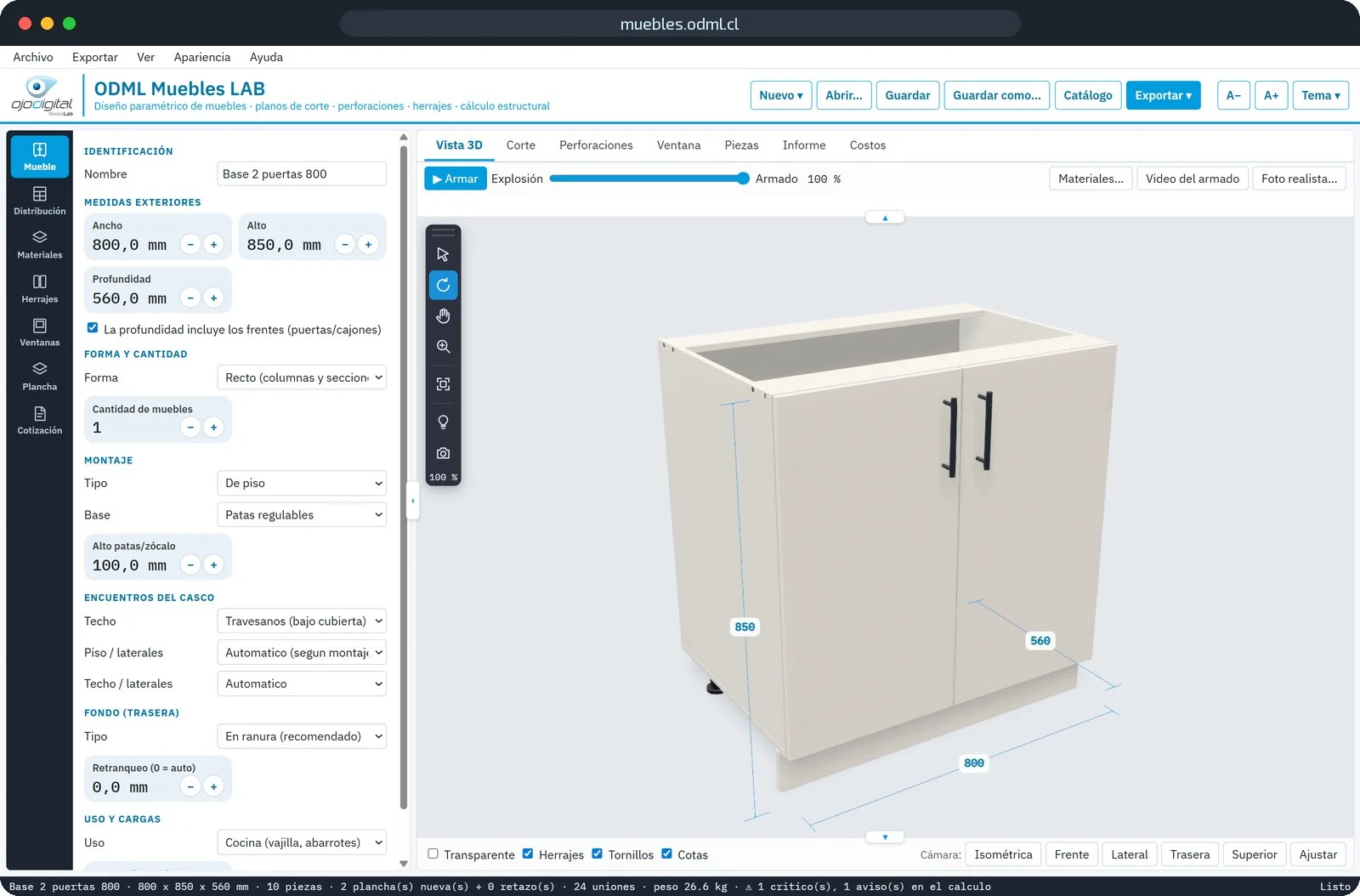Image resolution: width=1360 pixels, height=896 pixels.
Task: Open the Materiales sidebar panel
Action: [40, 245]
